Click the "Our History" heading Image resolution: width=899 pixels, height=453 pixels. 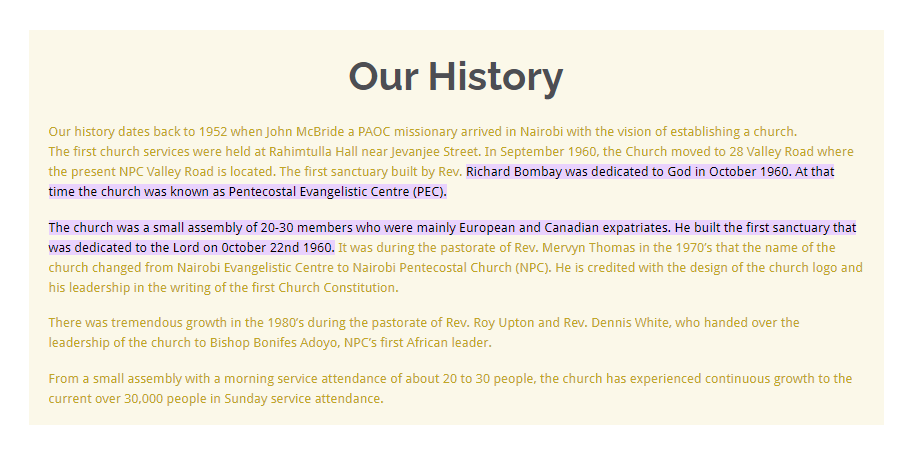(x=455, y=77)
